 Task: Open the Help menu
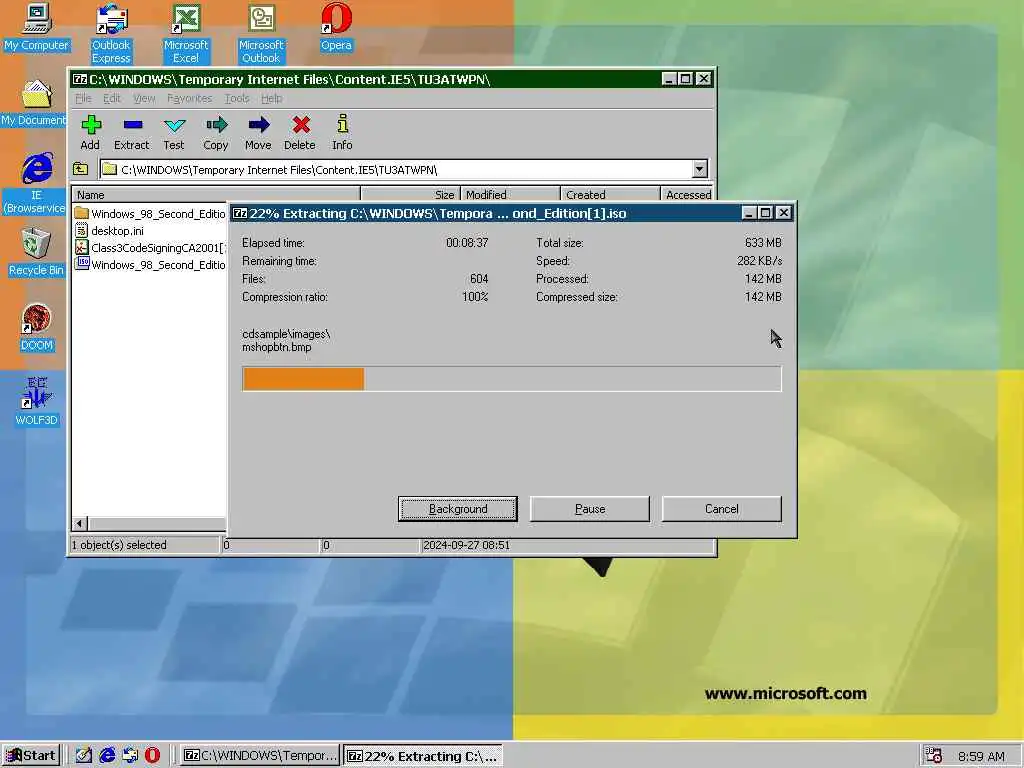point(272,98)
